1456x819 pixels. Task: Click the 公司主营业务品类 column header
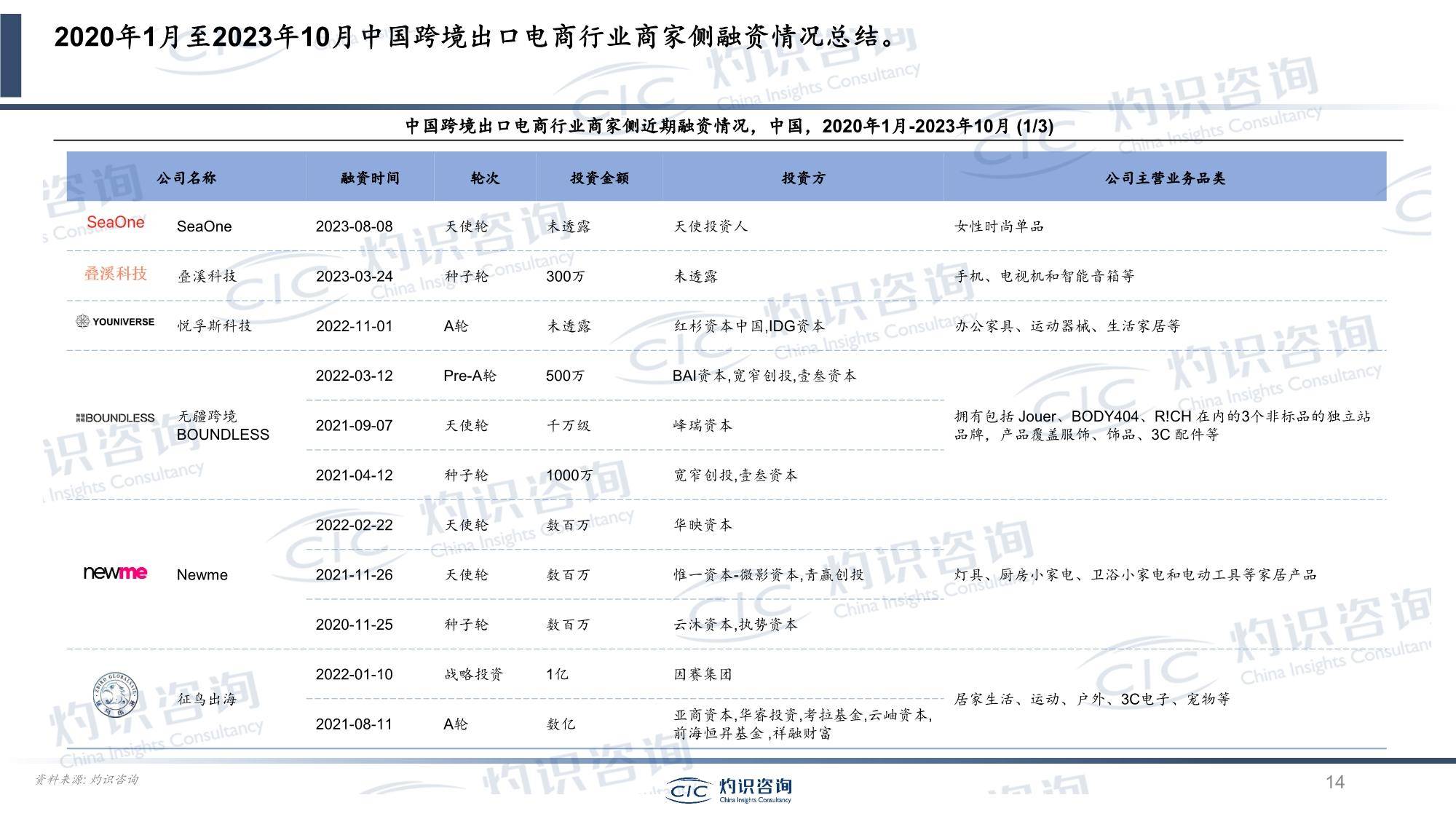click(x=1165, y=178)
